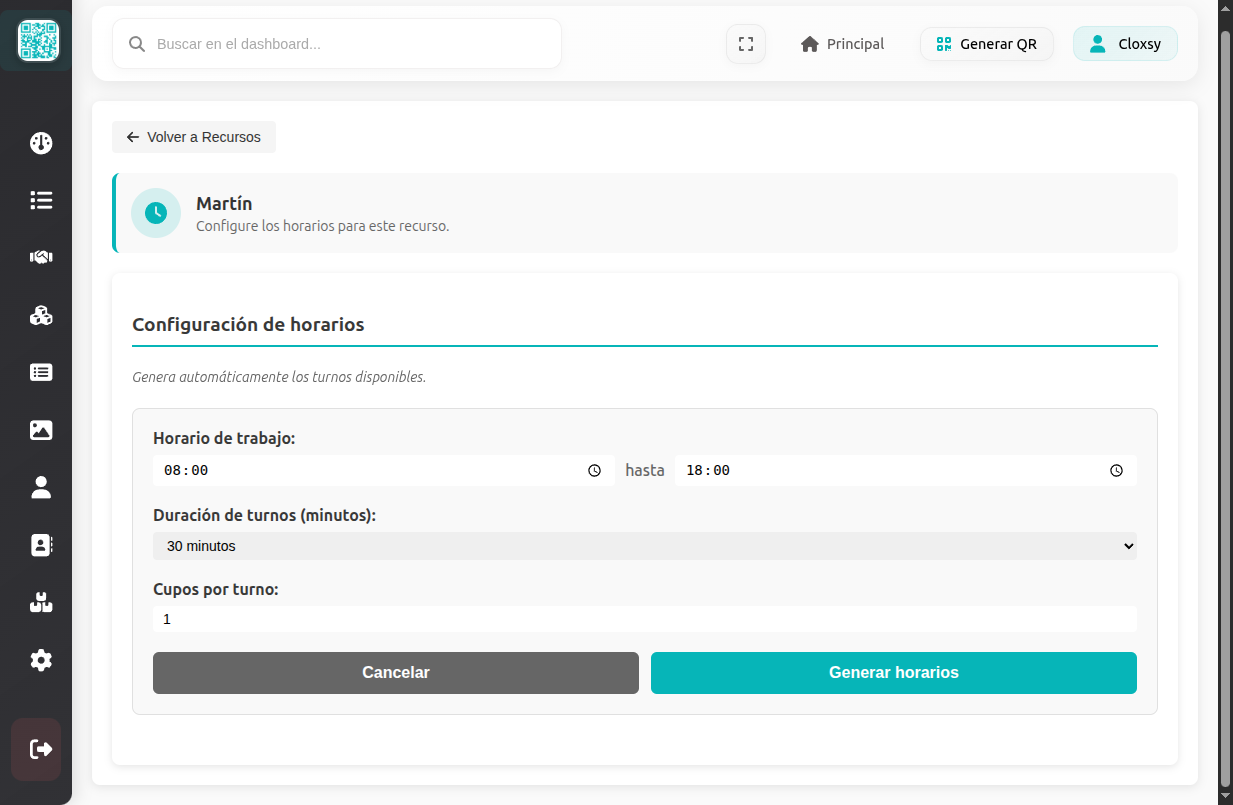1233x805 pixels.
Task: Expand the shift duration dropdown
Action: [644, 546]
